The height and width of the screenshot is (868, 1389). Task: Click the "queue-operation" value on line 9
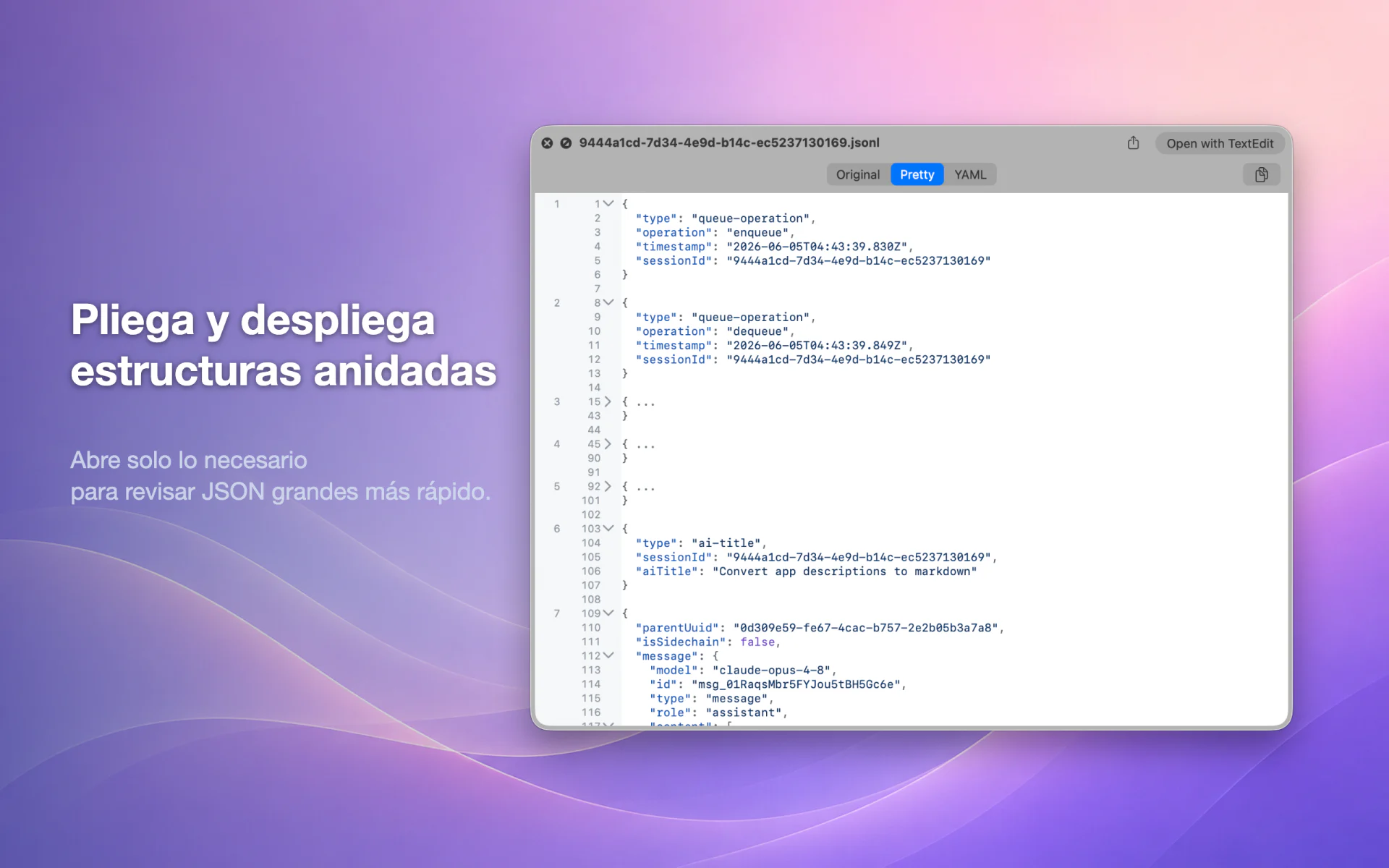[751, 318]
